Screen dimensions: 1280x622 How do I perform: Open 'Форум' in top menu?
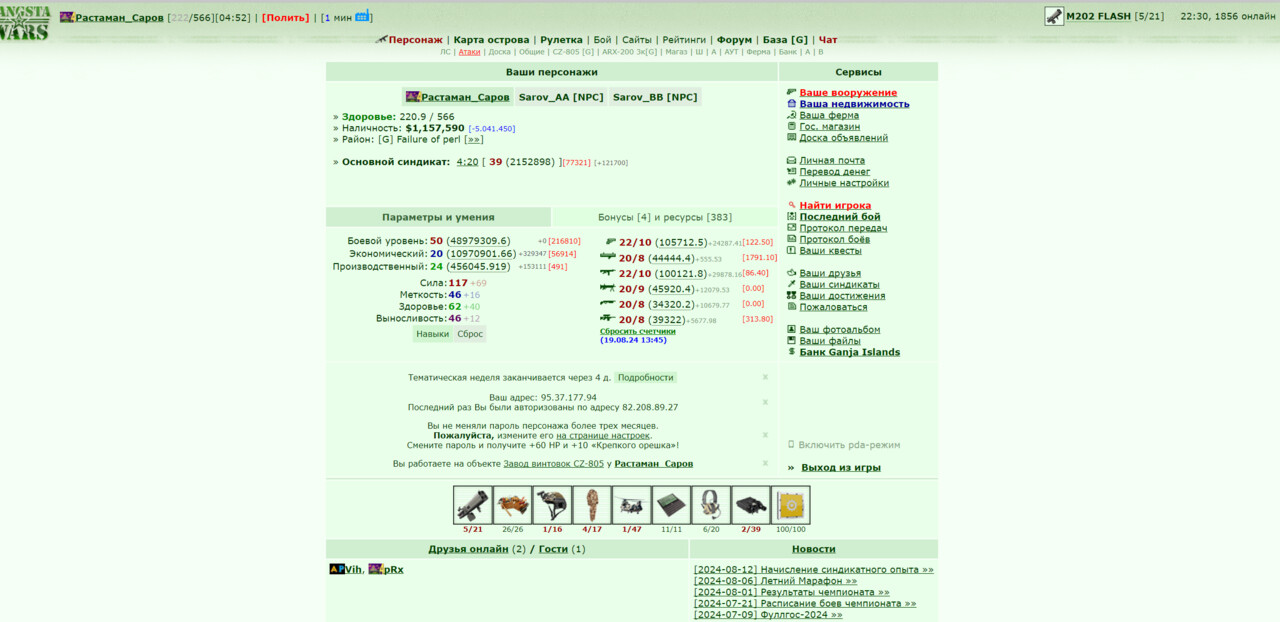[x=734, y=40]
